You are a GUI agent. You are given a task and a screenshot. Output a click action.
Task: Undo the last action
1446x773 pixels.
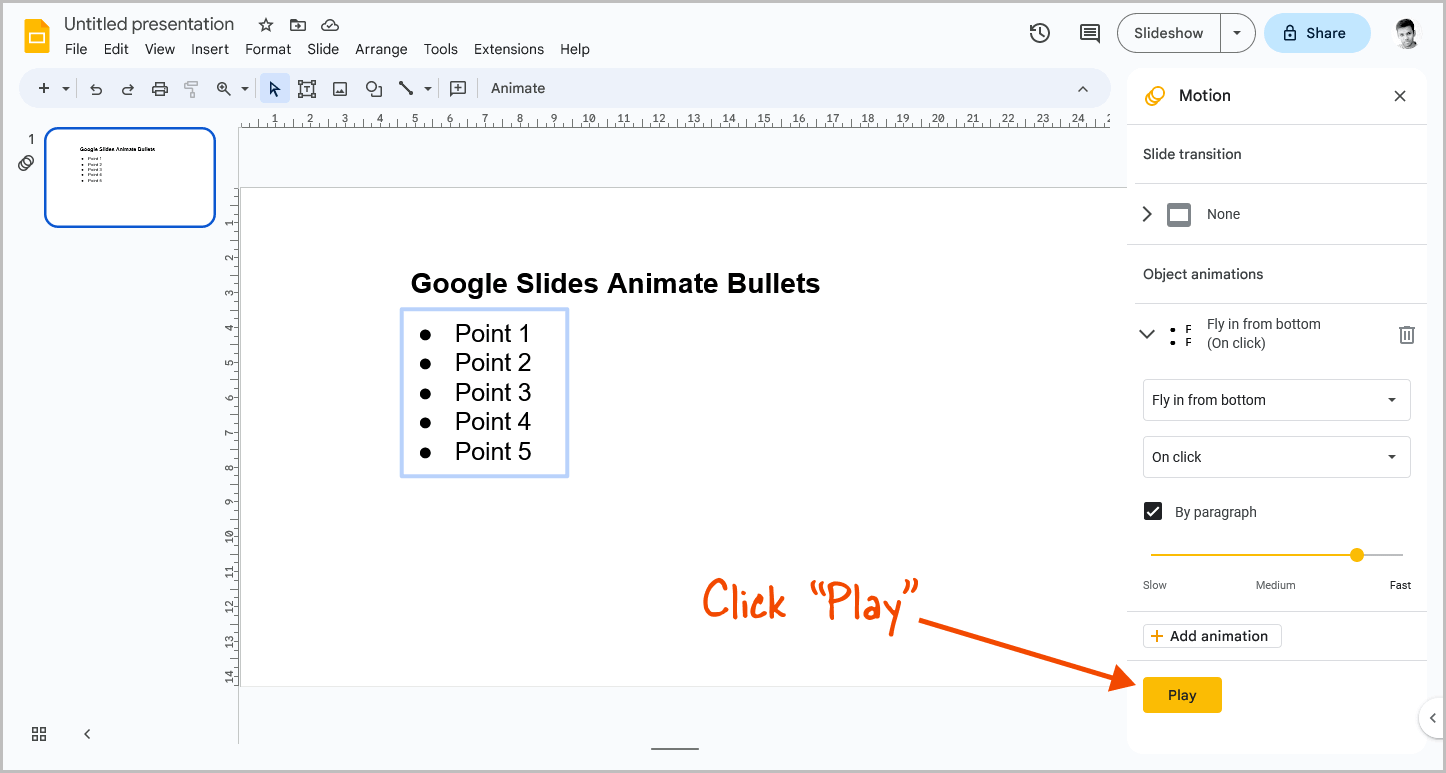[x=95, y=88]
